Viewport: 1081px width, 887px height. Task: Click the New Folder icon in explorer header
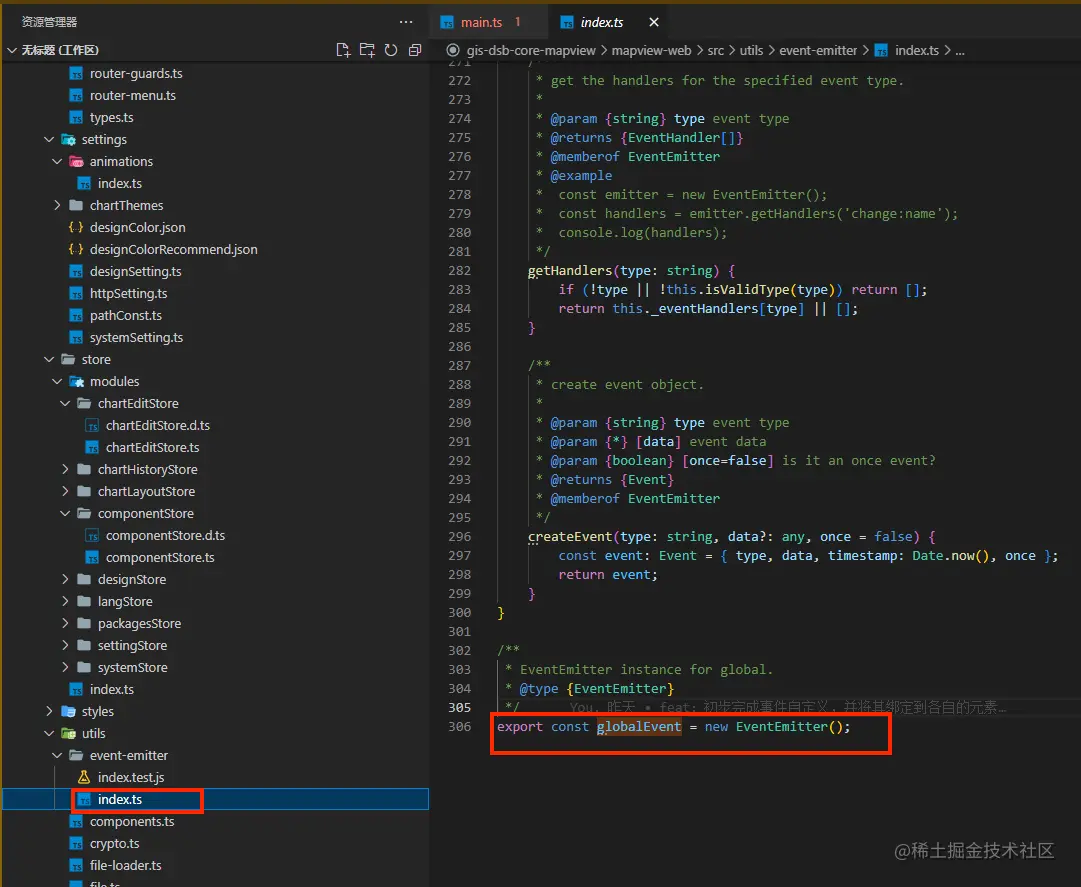click(x=367, y=50)
